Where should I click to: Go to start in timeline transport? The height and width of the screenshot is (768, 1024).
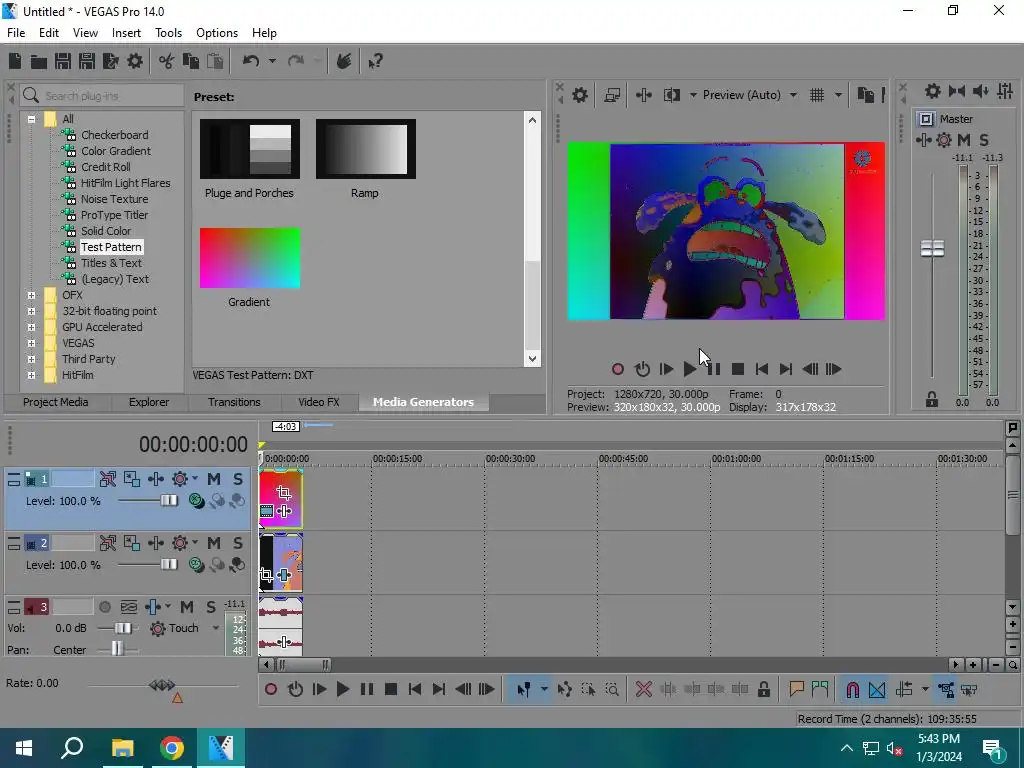click(415, 690)
